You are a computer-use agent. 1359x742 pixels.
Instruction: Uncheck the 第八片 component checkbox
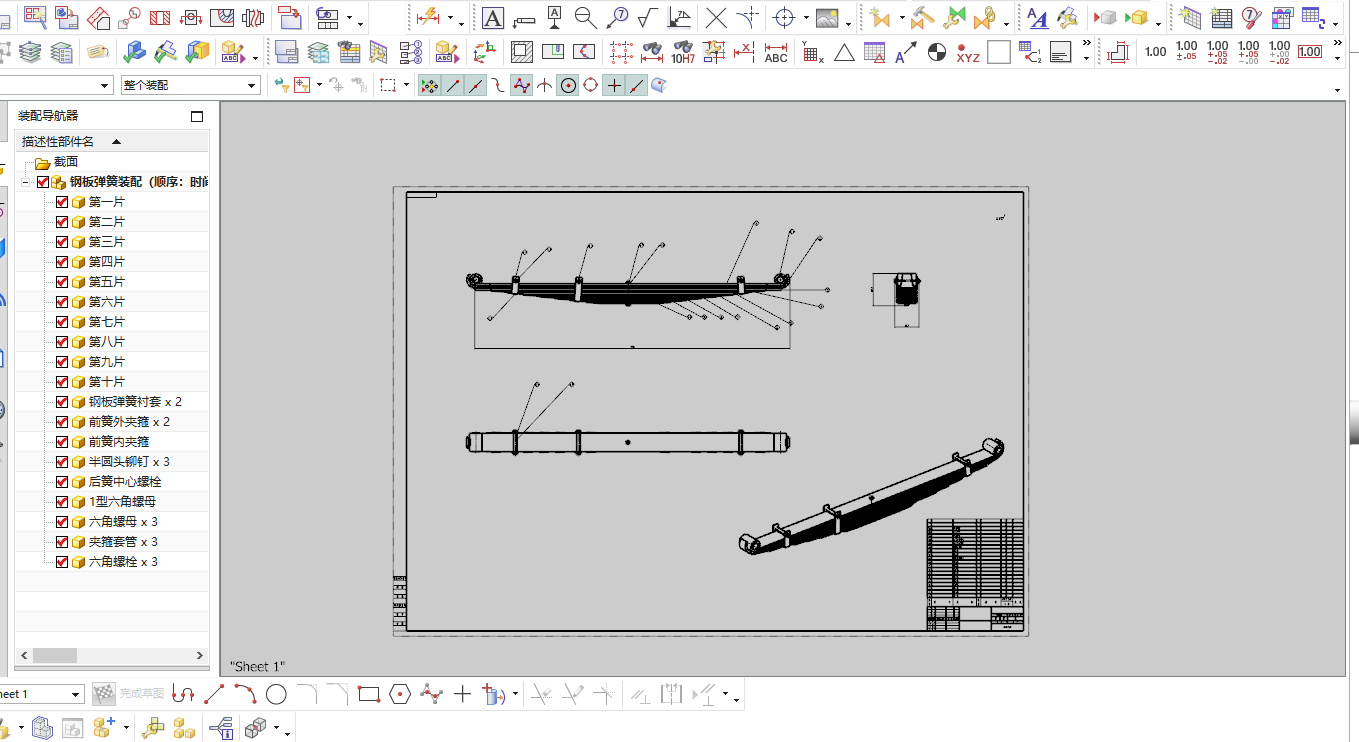pos(62,342)
